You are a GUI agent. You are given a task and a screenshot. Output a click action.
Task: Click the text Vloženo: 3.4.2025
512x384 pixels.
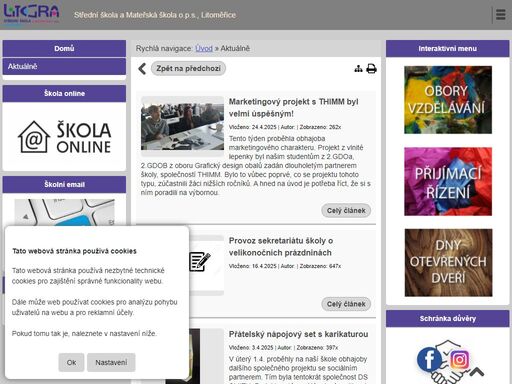[x=251, y=347]
